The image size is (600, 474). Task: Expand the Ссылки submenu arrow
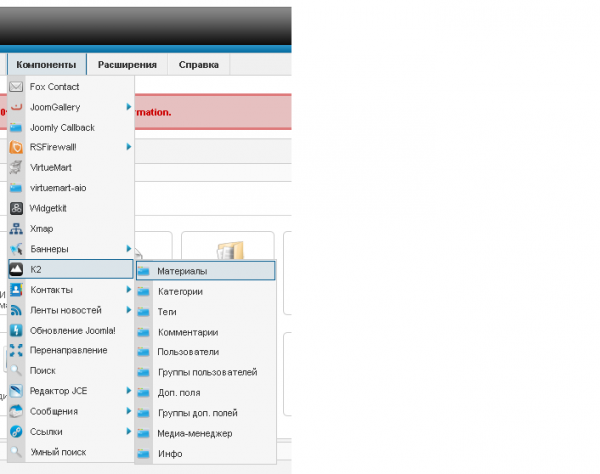[x=129, y=431]
